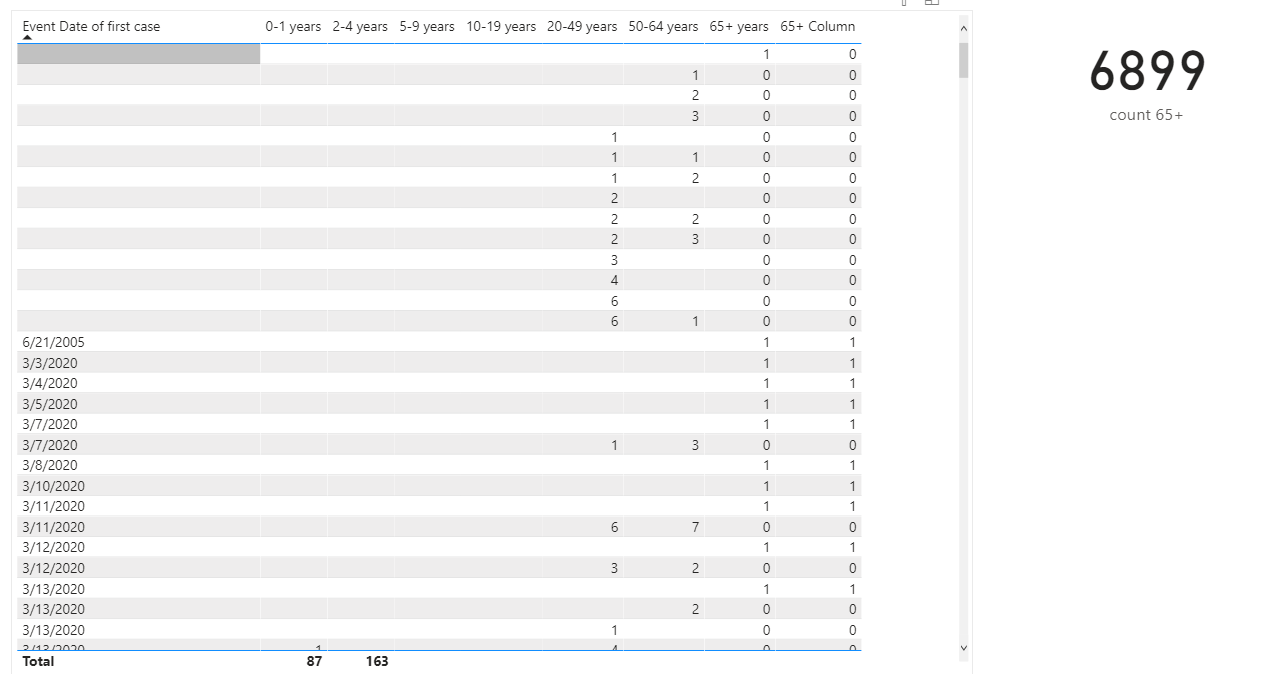Click the 1 in 20-49 years of 3/7/2020 row
The width and height of the screenshot is (1286, 674).
click(614, 445)
